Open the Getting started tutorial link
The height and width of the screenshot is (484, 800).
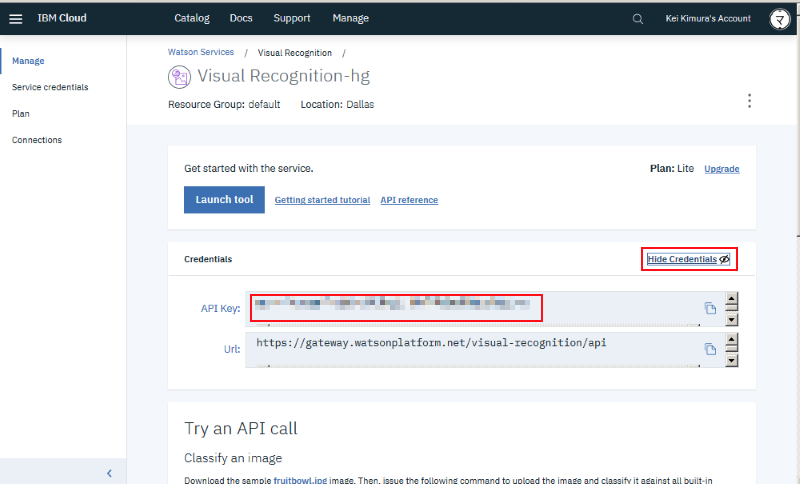322,200
